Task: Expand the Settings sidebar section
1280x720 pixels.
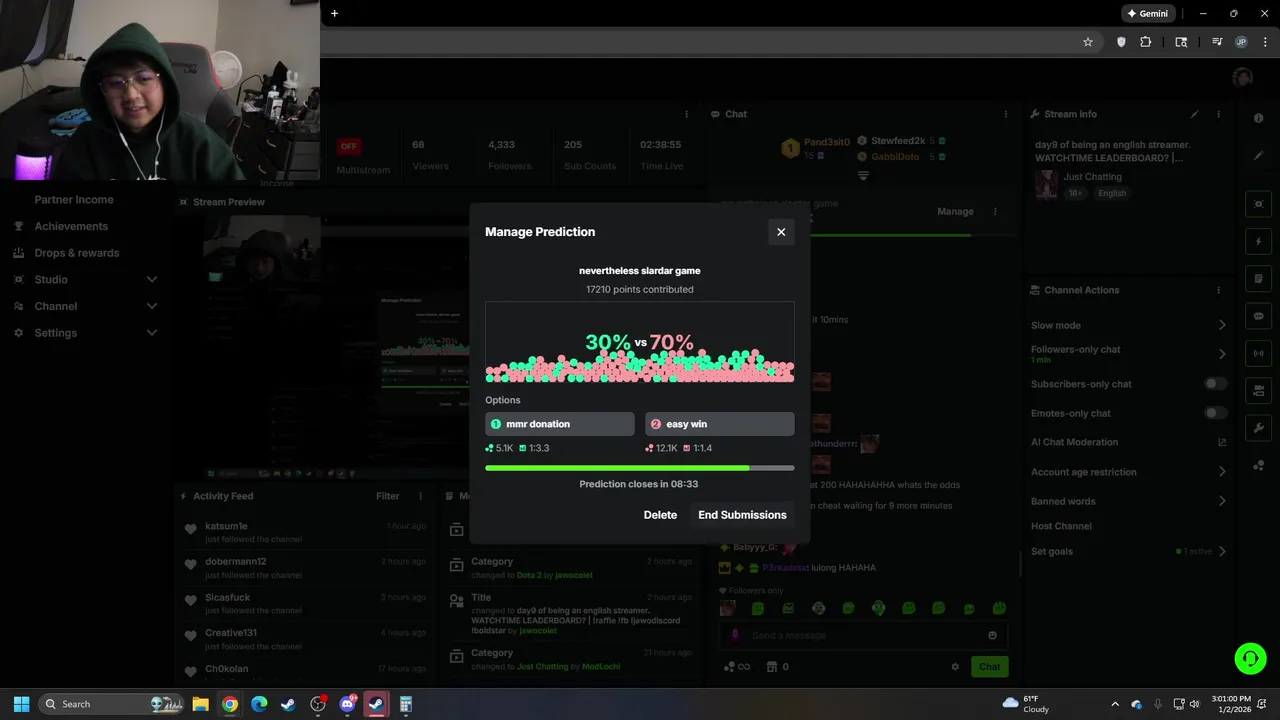Action: click(85, 333)
